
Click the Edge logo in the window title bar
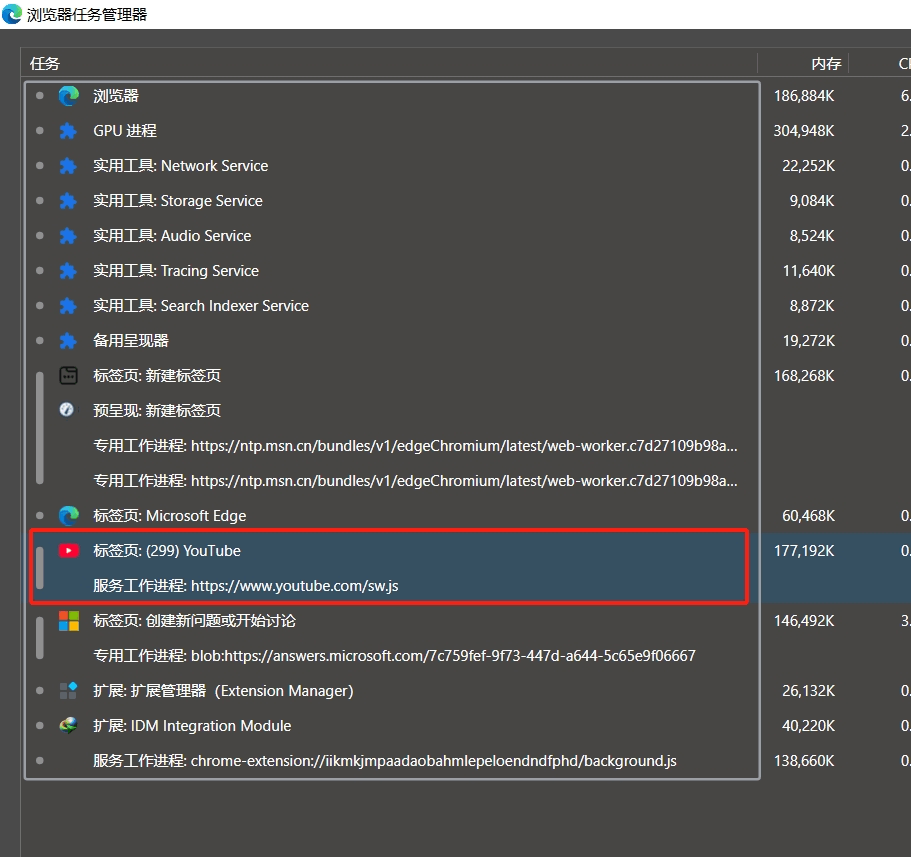(x=12, y=14)
